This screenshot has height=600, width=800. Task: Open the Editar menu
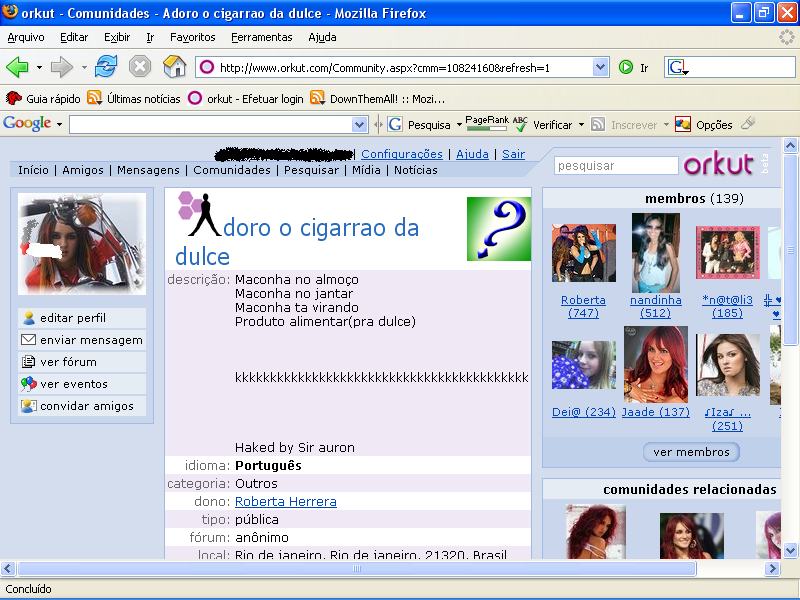click(74, 37)
